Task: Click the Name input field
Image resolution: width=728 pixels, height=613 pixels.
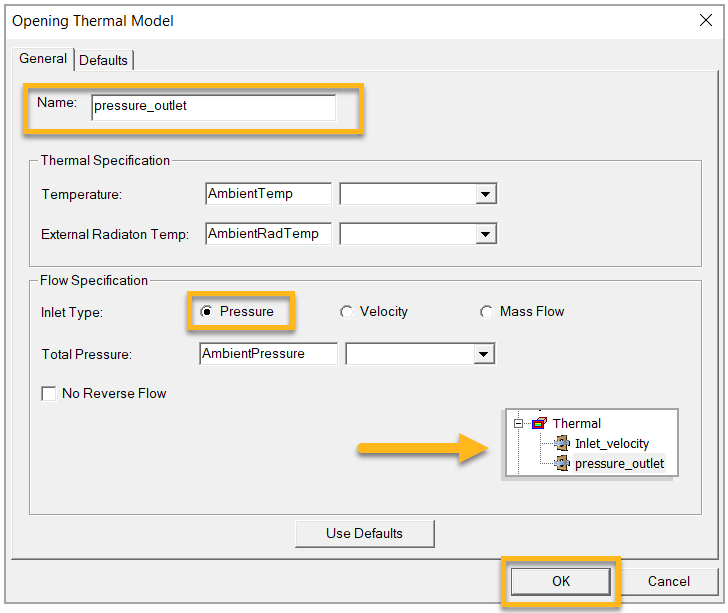Action: [x=213, y=107]
